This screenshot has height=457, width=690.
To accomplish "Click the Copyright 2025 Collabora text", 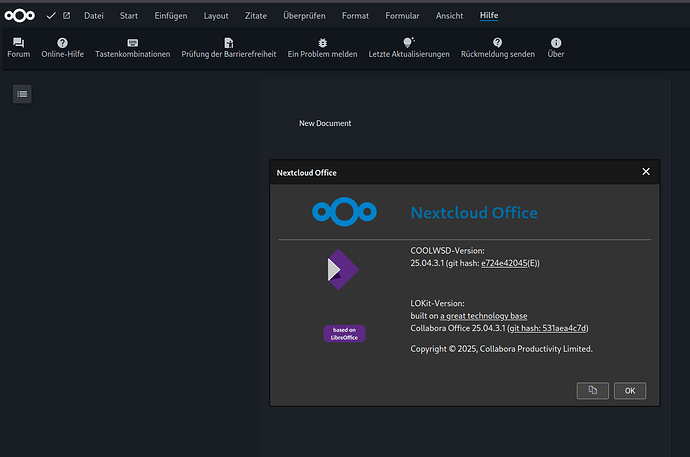I will coord(502,349).
